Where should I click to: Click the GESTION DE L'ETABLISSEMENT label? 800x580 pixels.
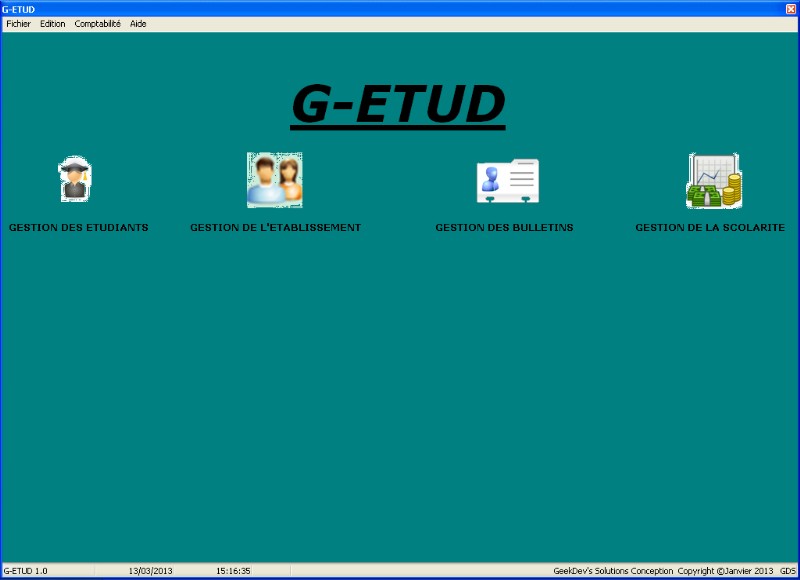pos(275,228)
